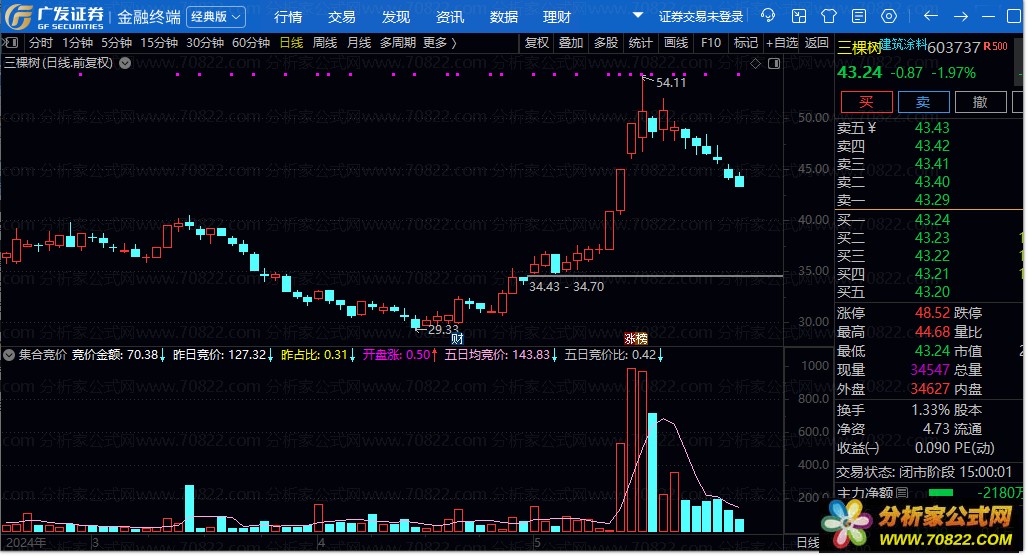Click 证券交易未登录 login link

(700, 17)
